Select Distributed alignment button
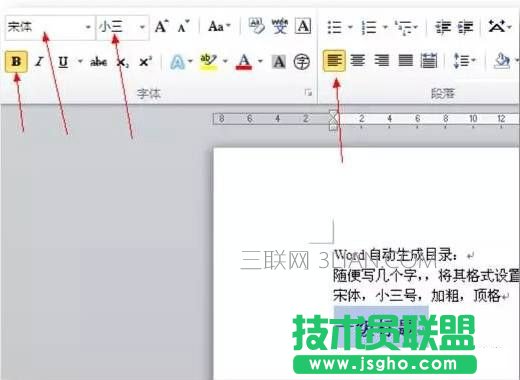Image resolution: width=520 pixels, height=380 pixels. tap(429, 61)
